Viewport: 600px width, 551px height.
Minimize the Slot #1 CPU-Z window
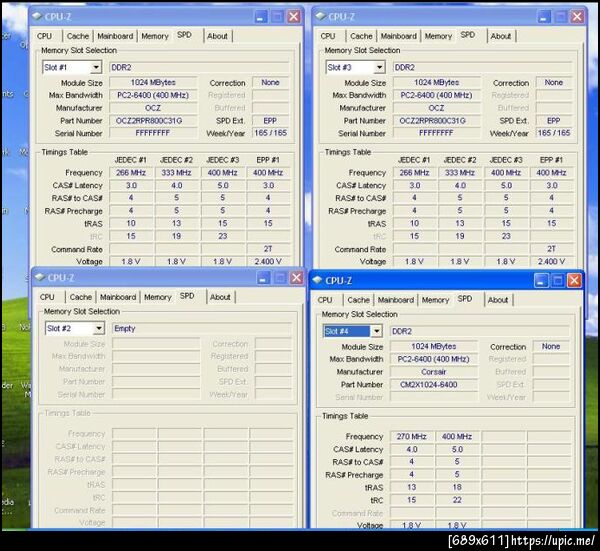tap(261, 16)
